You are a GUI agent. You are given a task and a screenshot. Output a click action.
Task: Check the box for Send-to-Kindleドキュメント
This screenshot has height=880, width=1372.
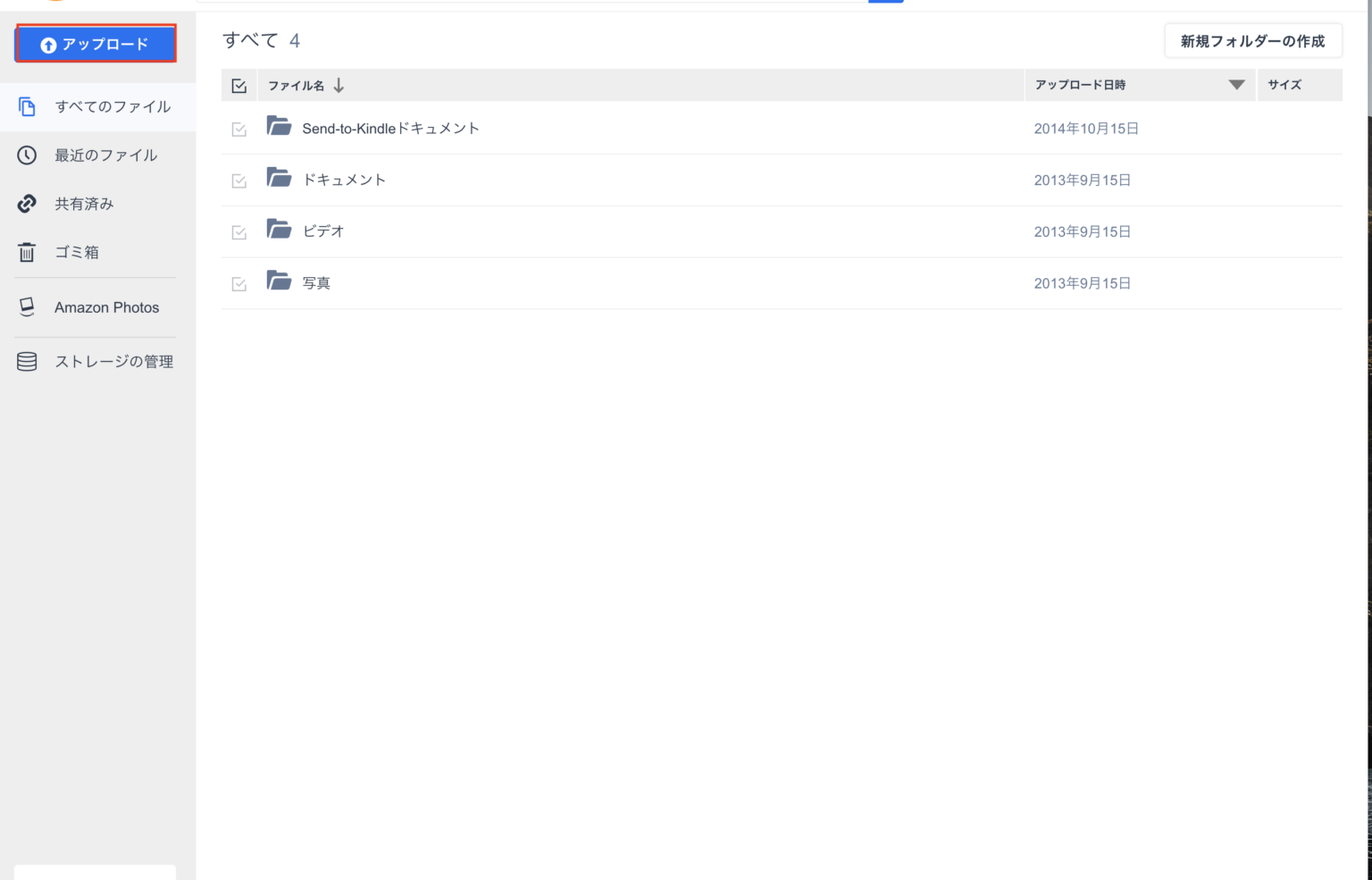[238, 130]
